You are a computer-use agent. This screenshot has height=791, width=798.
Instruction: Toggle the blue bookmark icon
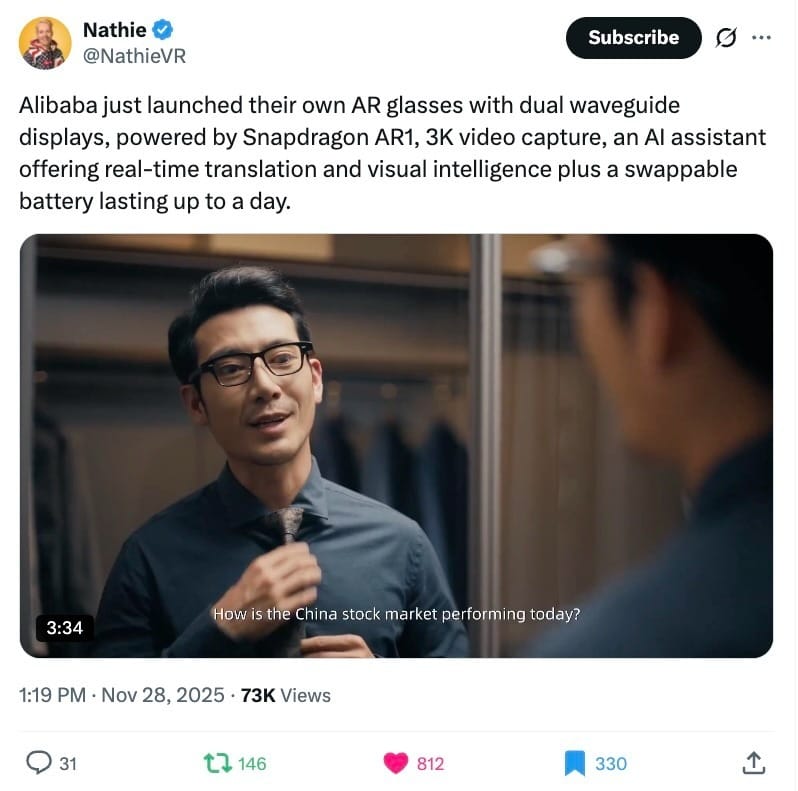[x=575, y=763]
